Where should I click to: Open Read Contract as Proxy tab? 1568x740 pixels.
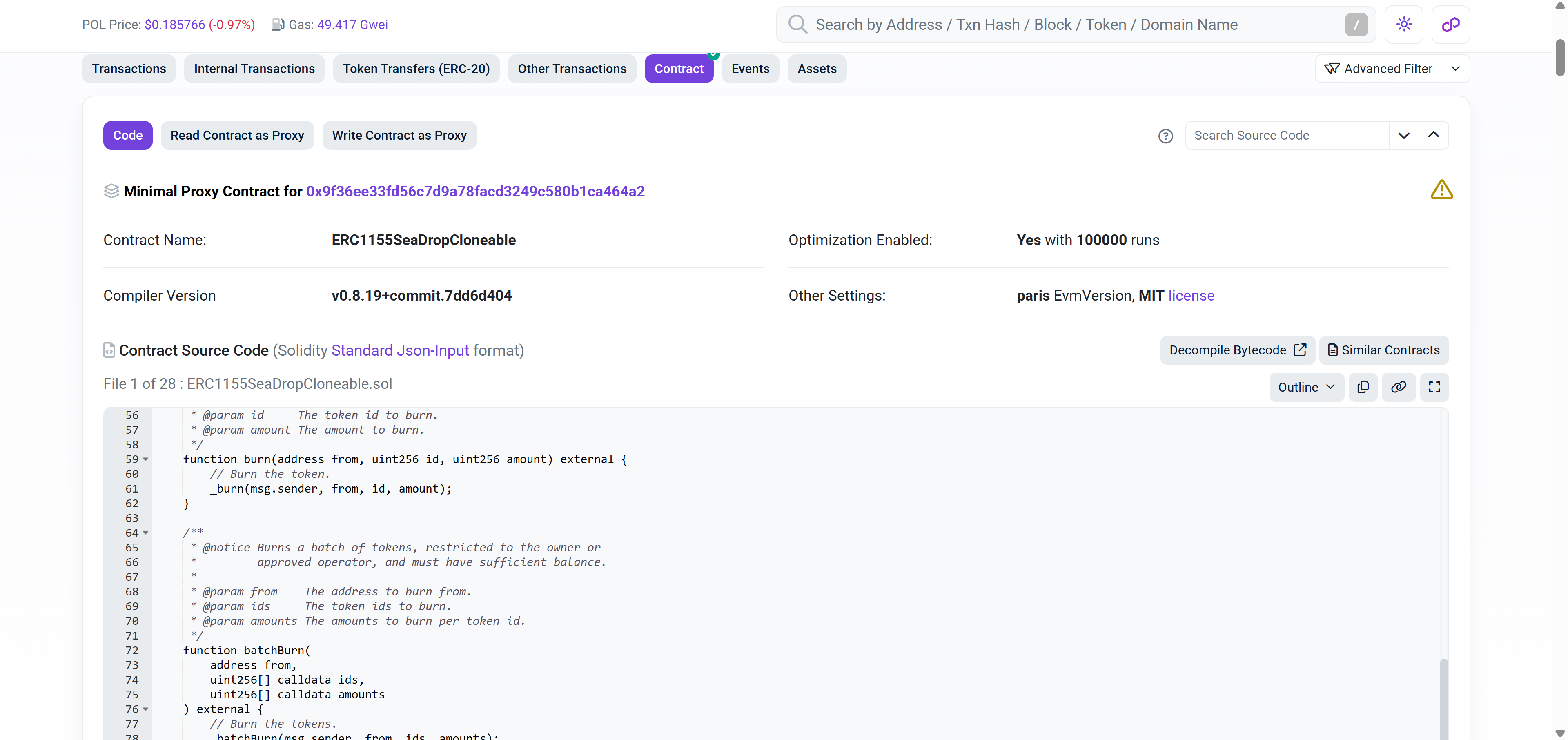[x=237, y=136]
